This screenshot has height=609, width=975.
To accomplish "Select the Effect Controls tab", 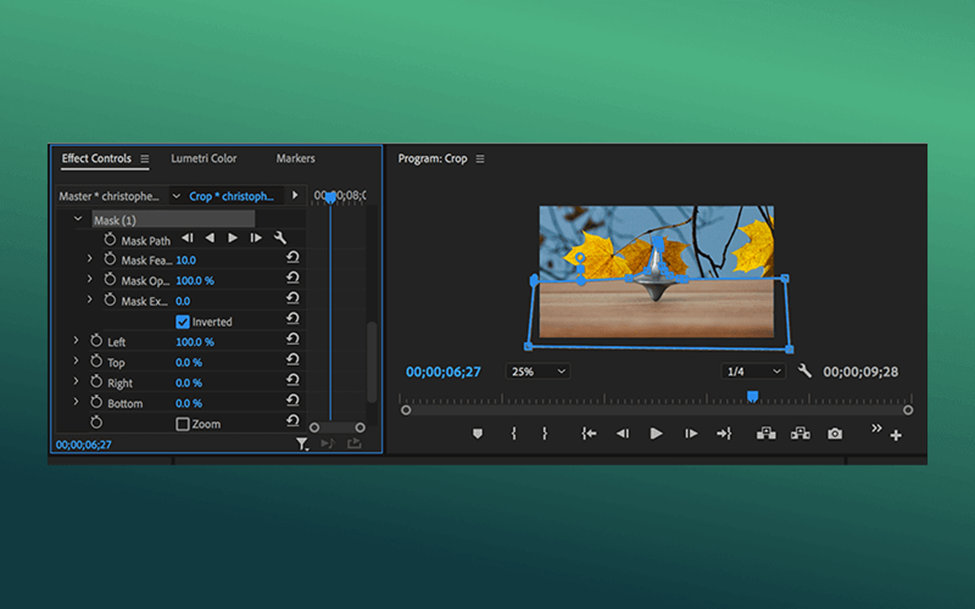I will coord(96,159).
